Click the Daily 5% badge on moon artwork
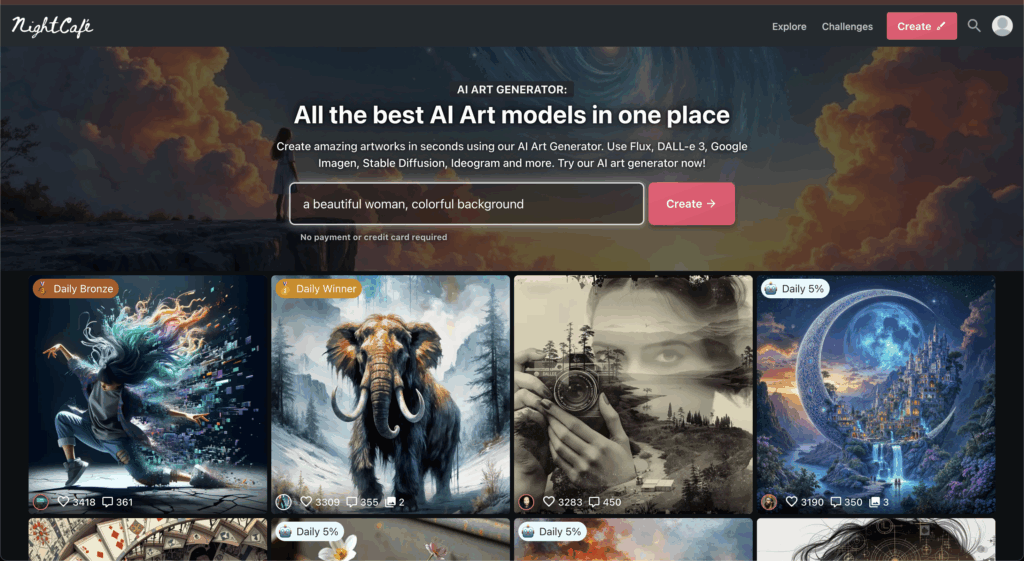Image resolution: width=1024 pixels, height=561 pixels. pyautogui.click(x=795, y=289)
